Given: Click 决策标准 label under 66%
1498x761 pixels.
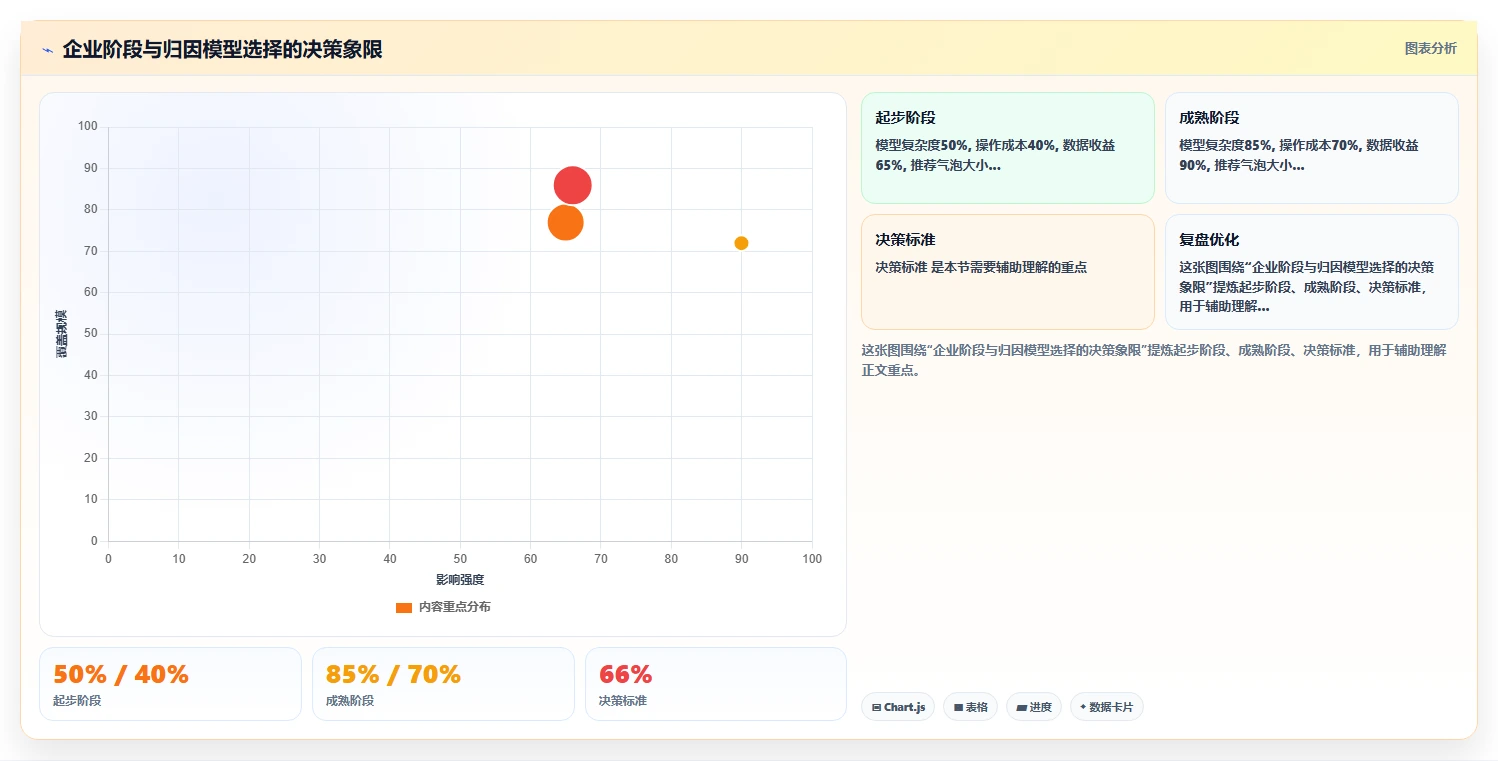Looking at the screenshot, I should tap(623, 701).
